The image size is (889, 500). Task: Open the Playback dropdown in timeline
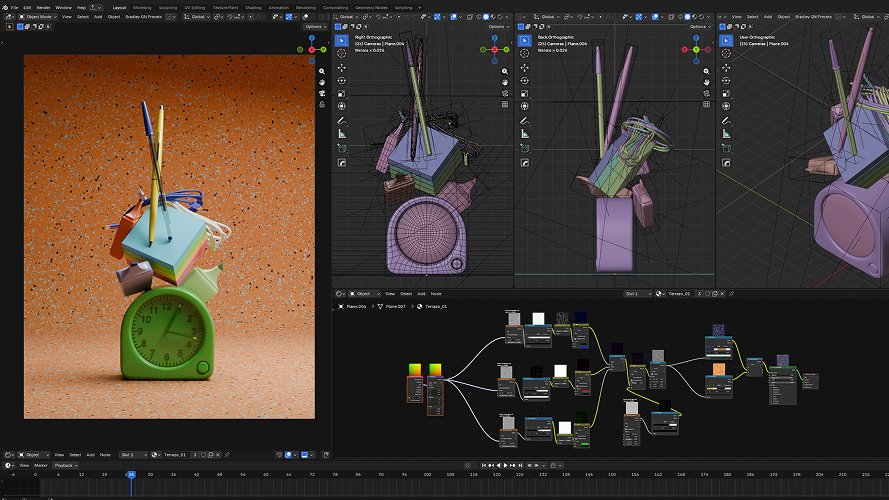pyautogui.click(x=66, y=465)
